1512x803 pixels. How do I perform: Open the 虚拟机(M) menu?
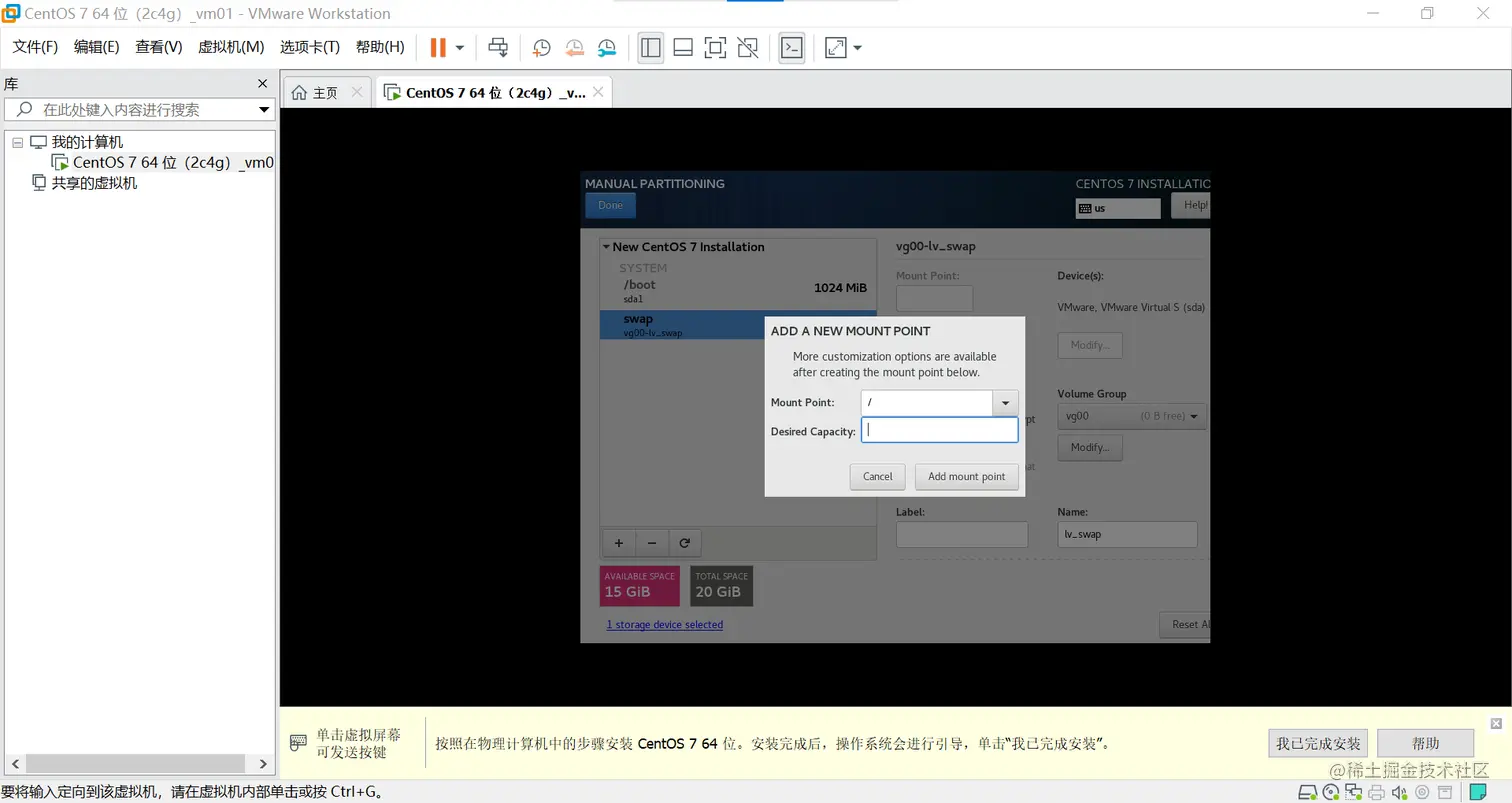click(231, 47)
